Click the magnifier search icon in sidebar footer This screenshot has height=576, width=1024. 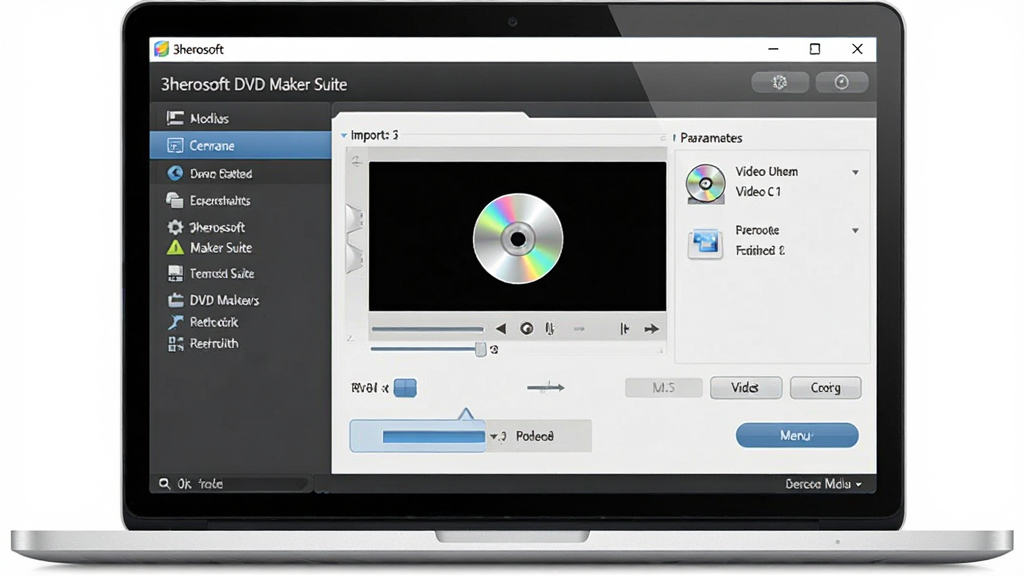(x=164, y=483)
